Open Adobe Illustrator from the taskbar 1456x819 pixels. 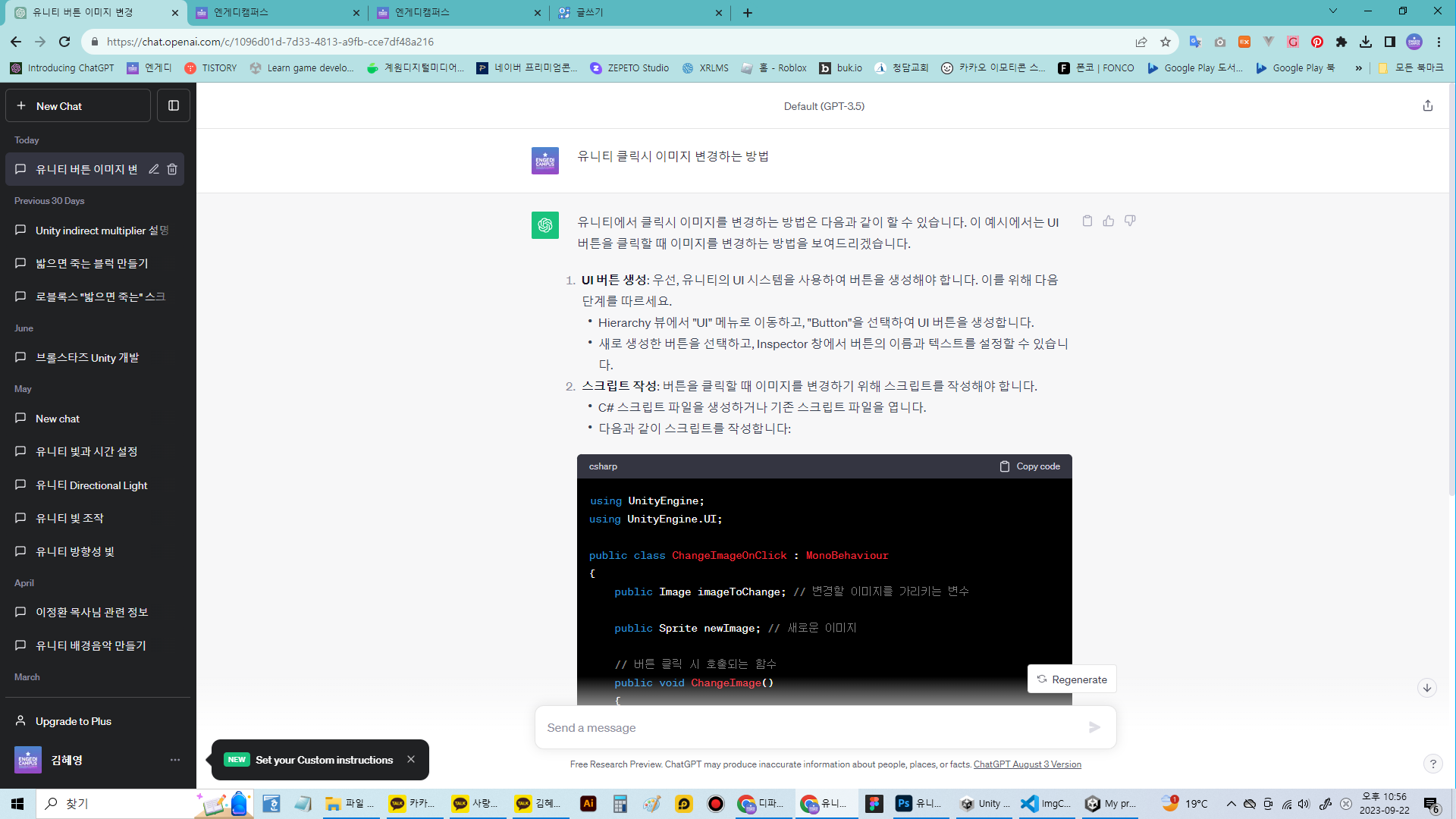point(588,804)
